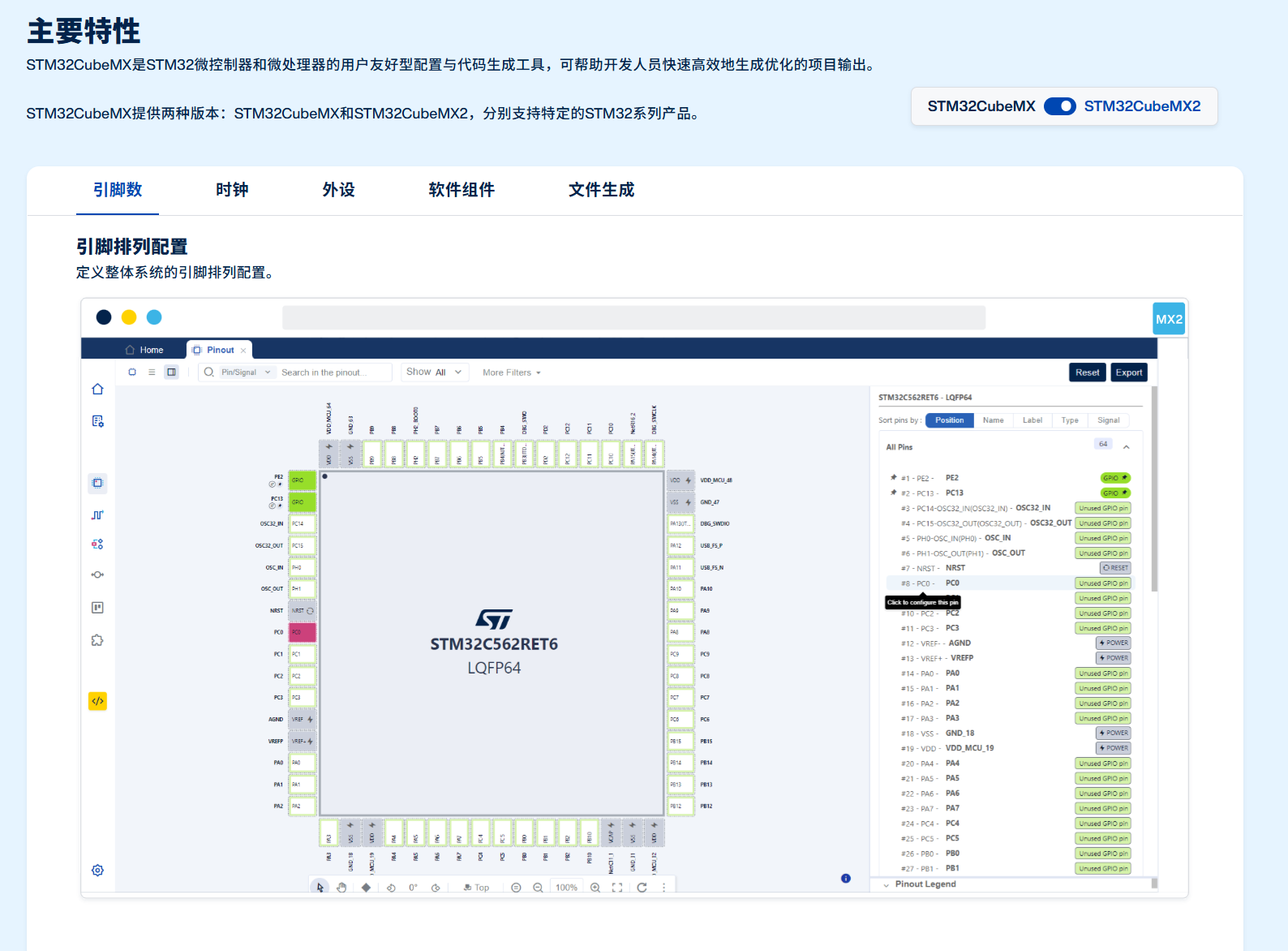
Task: Click the green PE2 GPIO pin on chip
Action: coord(303,480)
